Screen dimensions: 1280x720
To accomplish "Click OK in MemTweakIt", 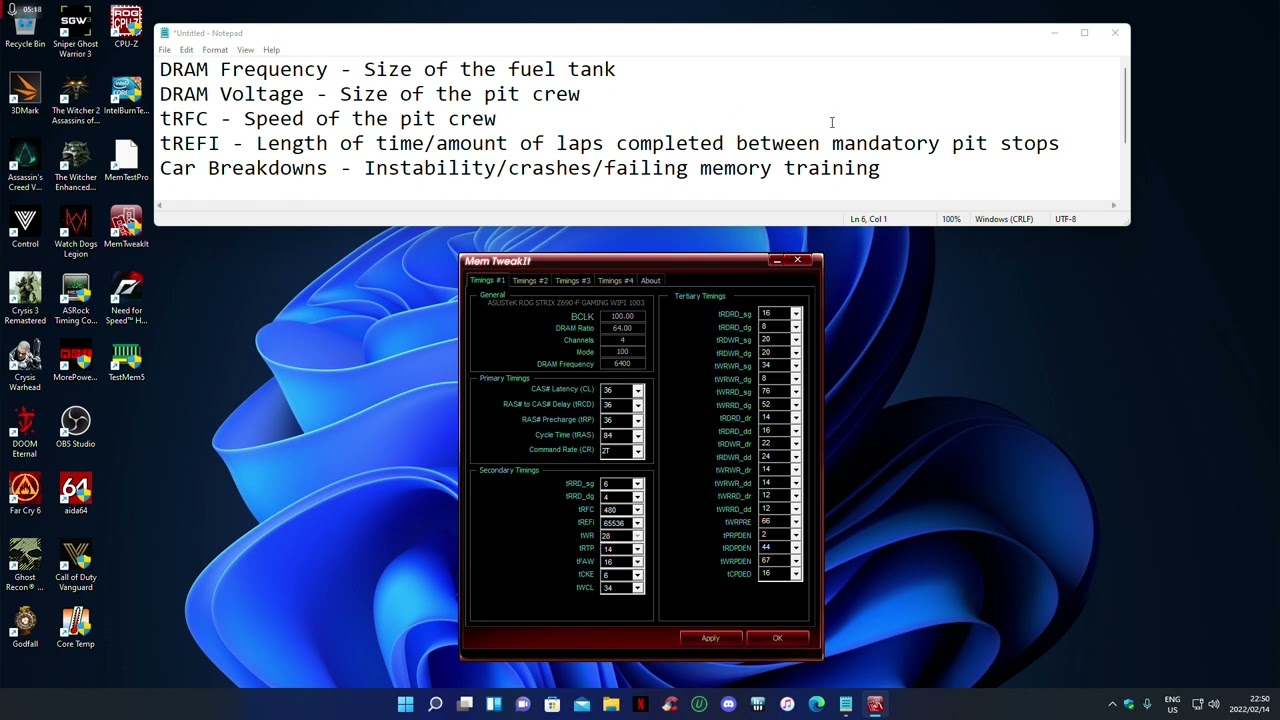I will [x=777, y=638].
